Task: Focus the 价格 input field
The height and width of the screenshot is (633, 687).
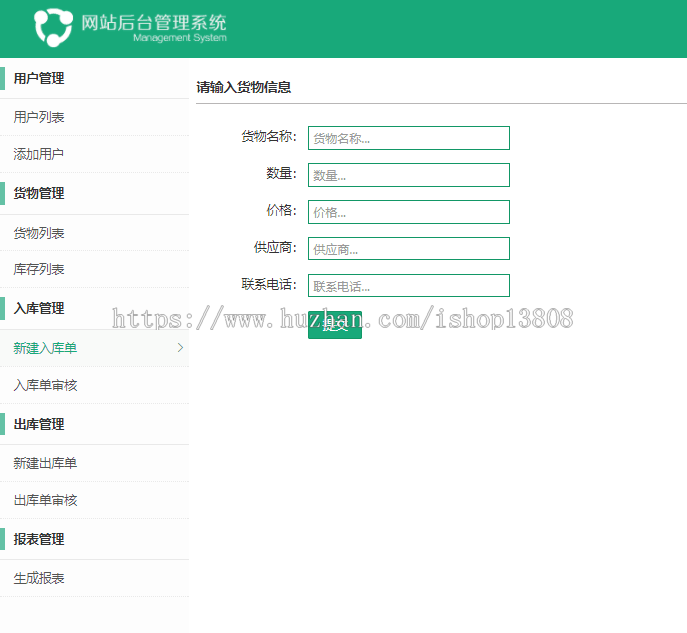Action: point(409,212)
